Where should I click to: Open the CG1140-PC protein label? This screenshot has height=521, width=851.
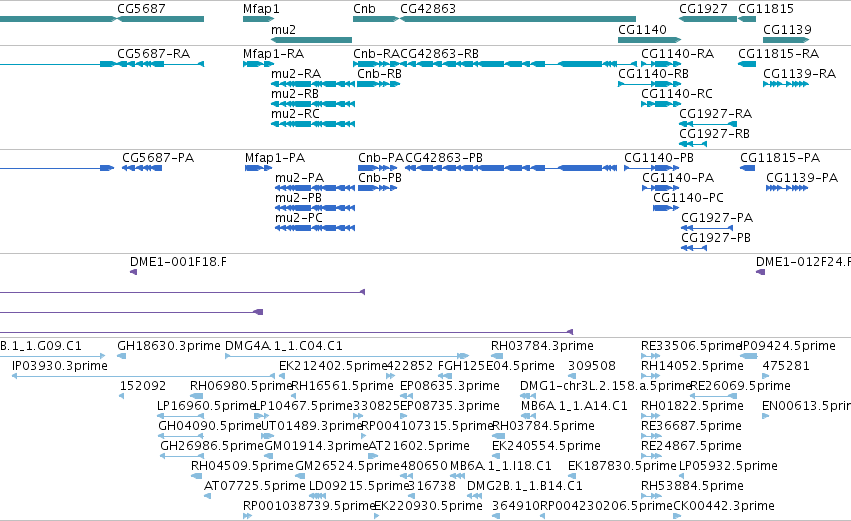point(688,198)
